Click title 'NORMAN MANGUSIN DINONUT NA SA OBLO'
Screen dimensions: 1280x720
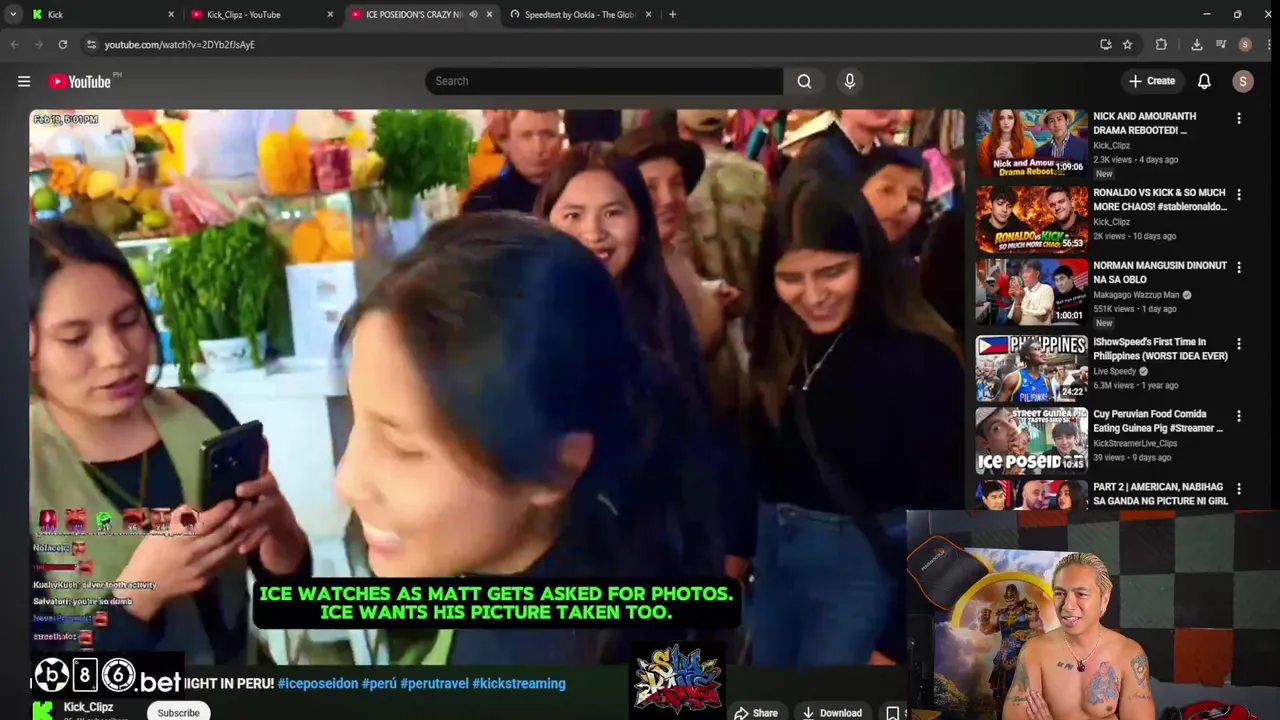pos(1160,272)
